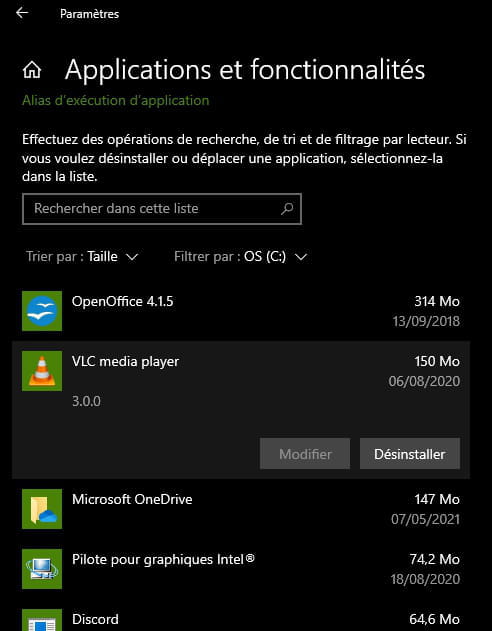Select the OpenOffice 4.1.5 list entry
Viewport: 492px width, 631px height.
coord(241,311)
